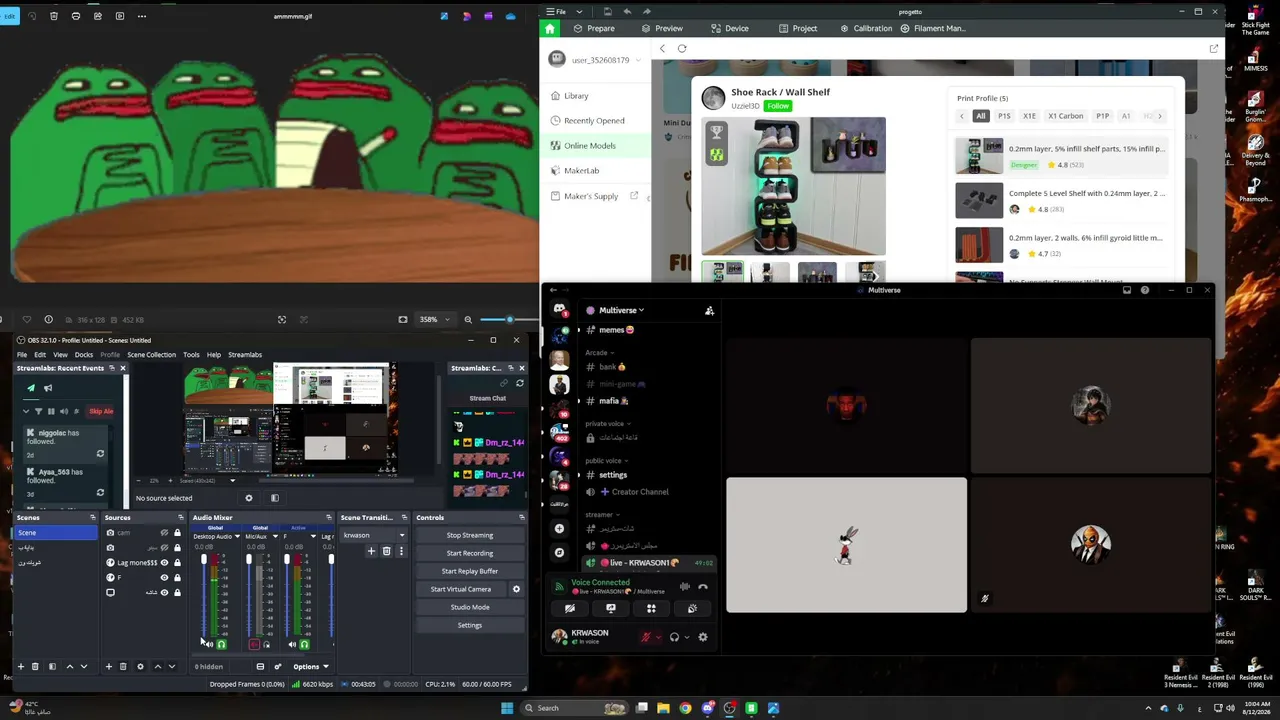Image resolution: width=1280 pixels, height=720 pixels.
Task: Open the OBS Docks menu
Action: [x=84, y=355]
